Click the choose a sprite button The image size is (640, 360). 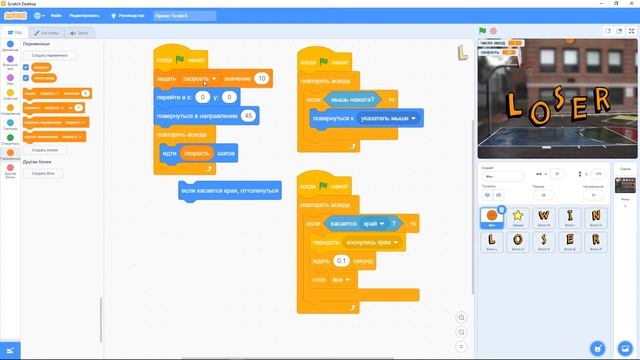click(x=598, y=349)
